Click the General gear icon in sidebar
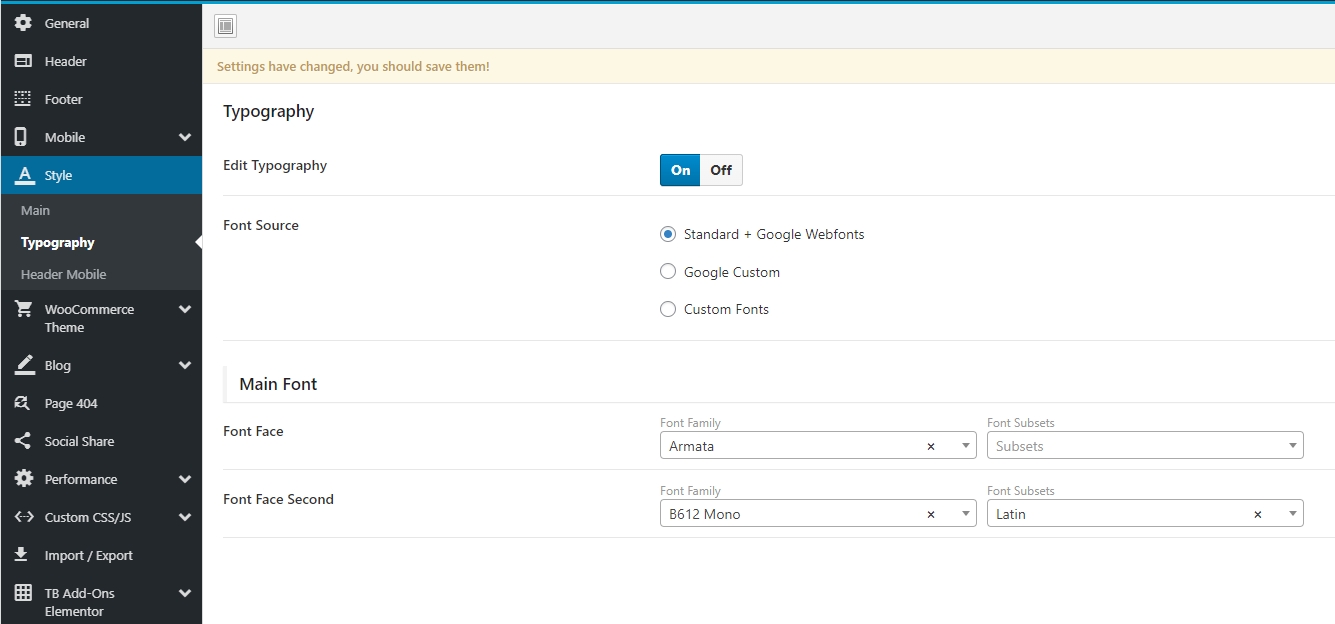This screenshot has width=1335, height=624. (x=23, y=23)
